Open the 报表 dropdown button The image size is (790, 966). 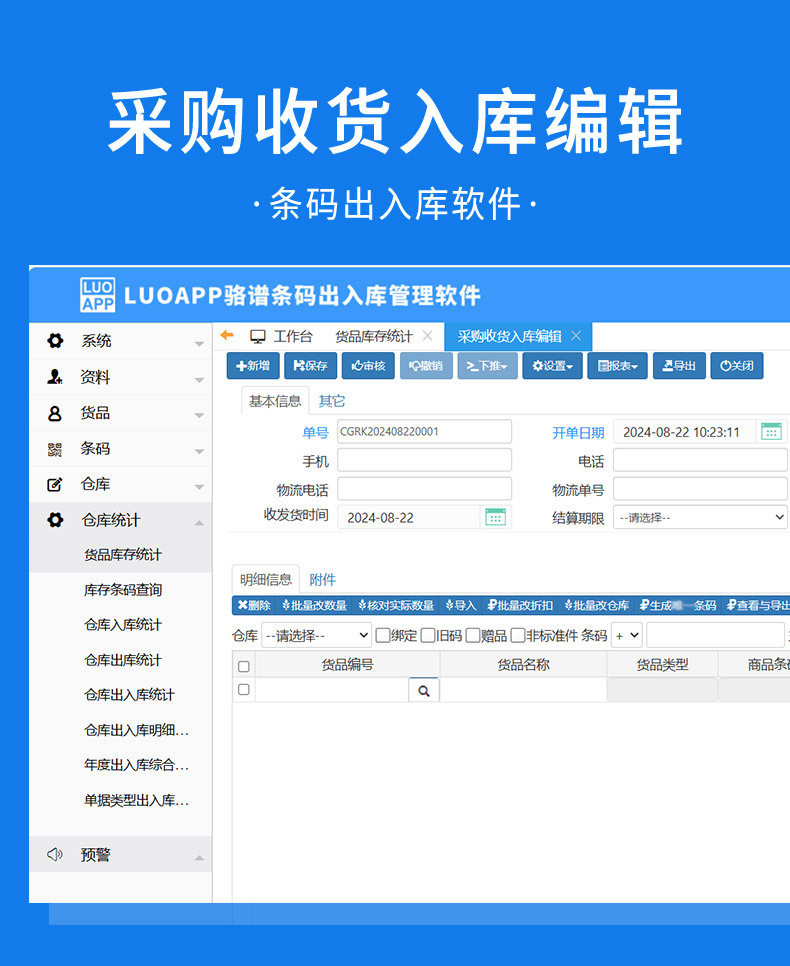click(617, 366)
